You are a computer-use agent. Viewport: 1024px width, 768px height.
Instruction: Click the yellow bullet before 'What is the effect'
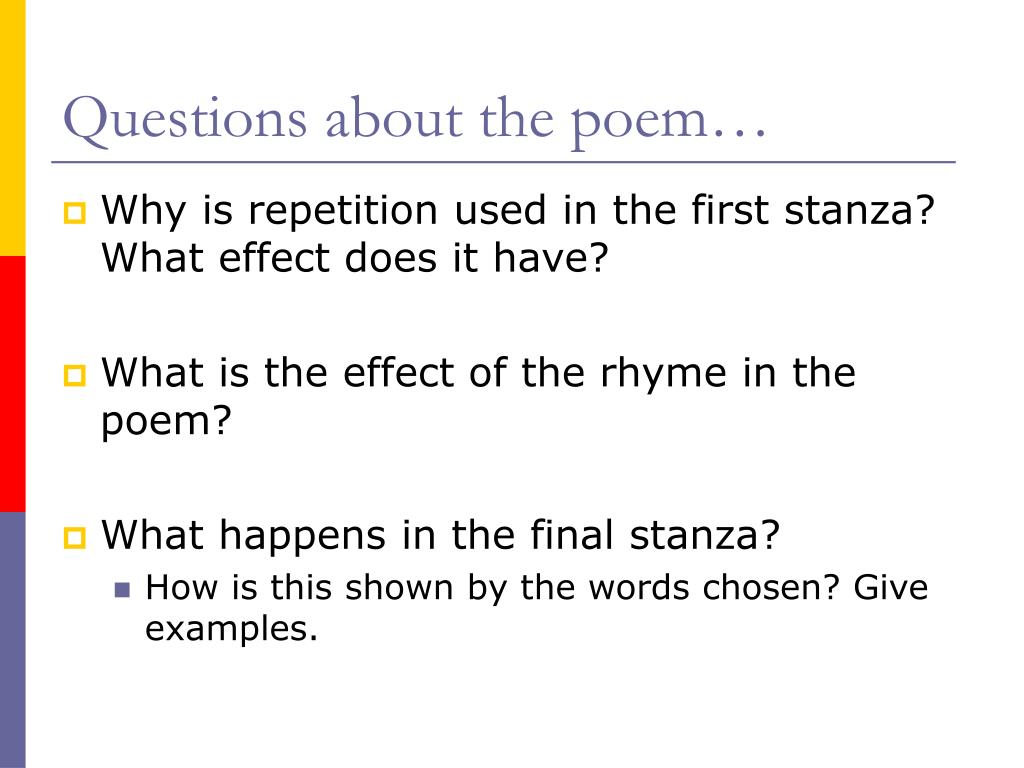pos(74,375)
